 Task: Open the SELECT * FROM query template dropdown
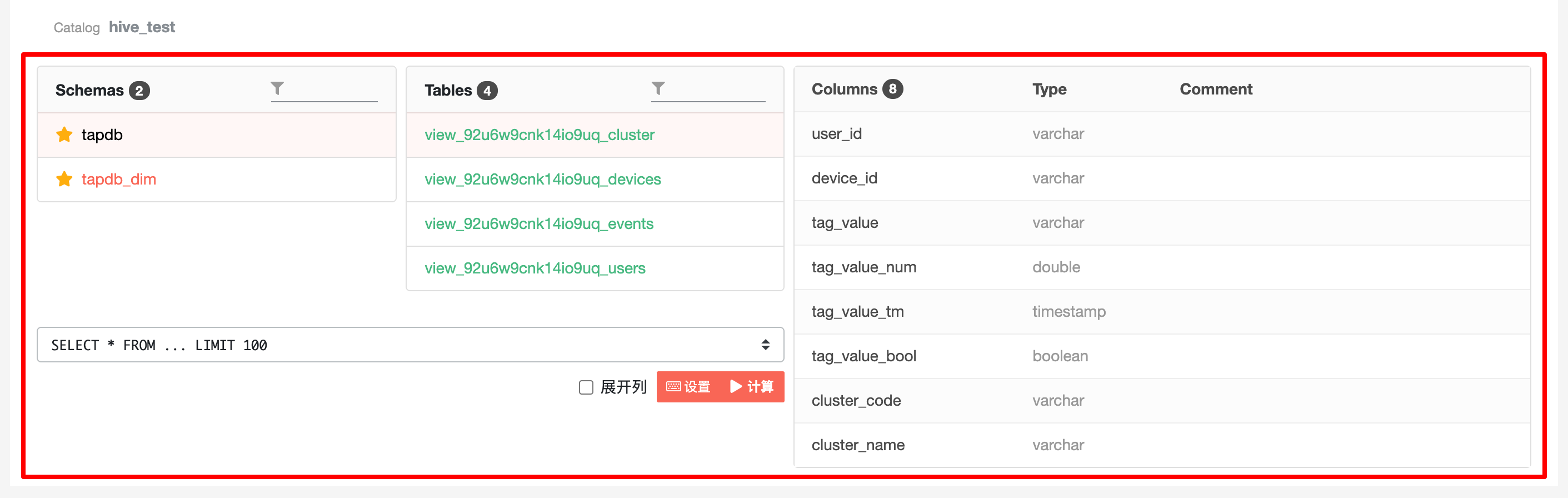pyautogui.click(x=410, y=345)
